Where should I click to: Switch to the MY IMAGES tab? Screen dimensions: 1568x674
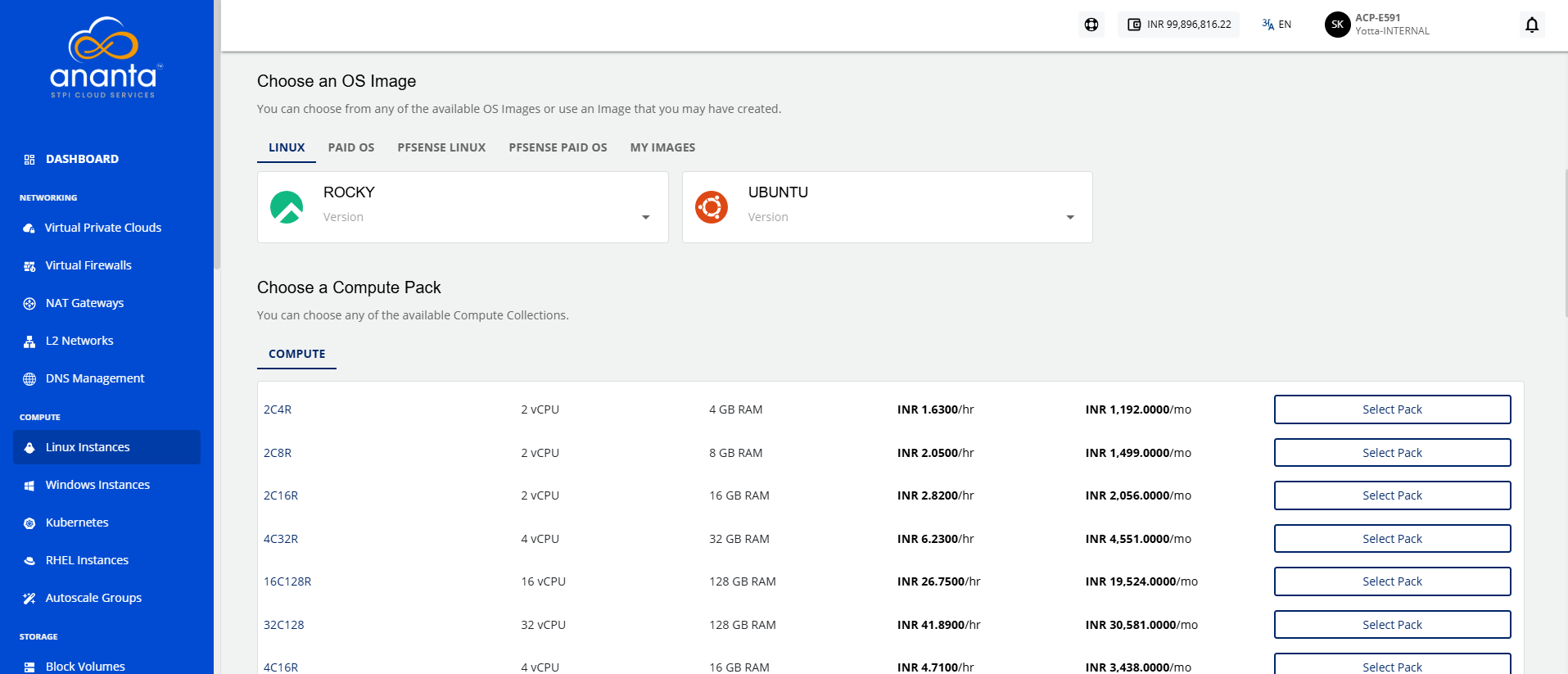[x=662, y=147]
